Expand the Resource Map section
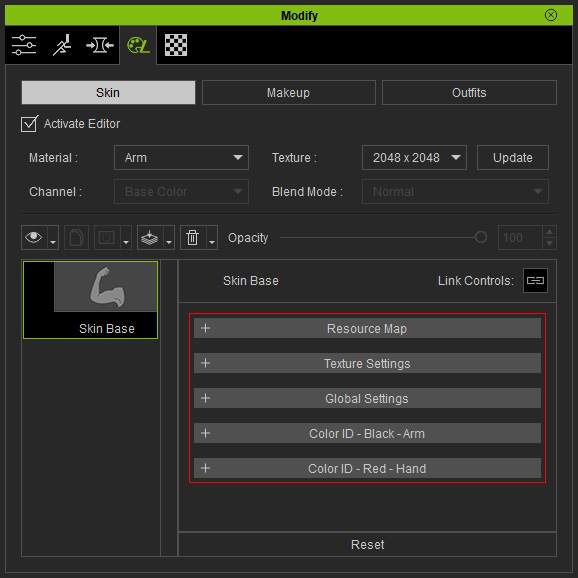 [x=367, y=328]
